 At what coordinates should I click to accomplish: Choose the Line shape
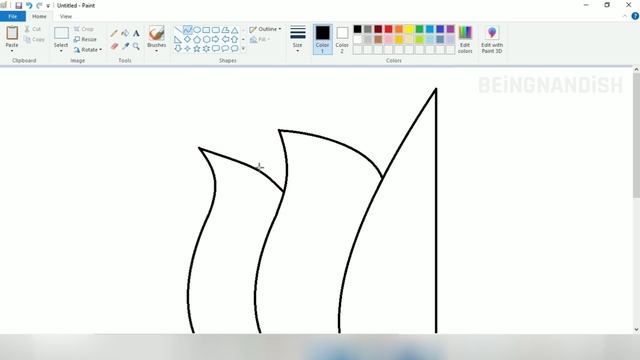pyautogui.click(x=178, y=30)
